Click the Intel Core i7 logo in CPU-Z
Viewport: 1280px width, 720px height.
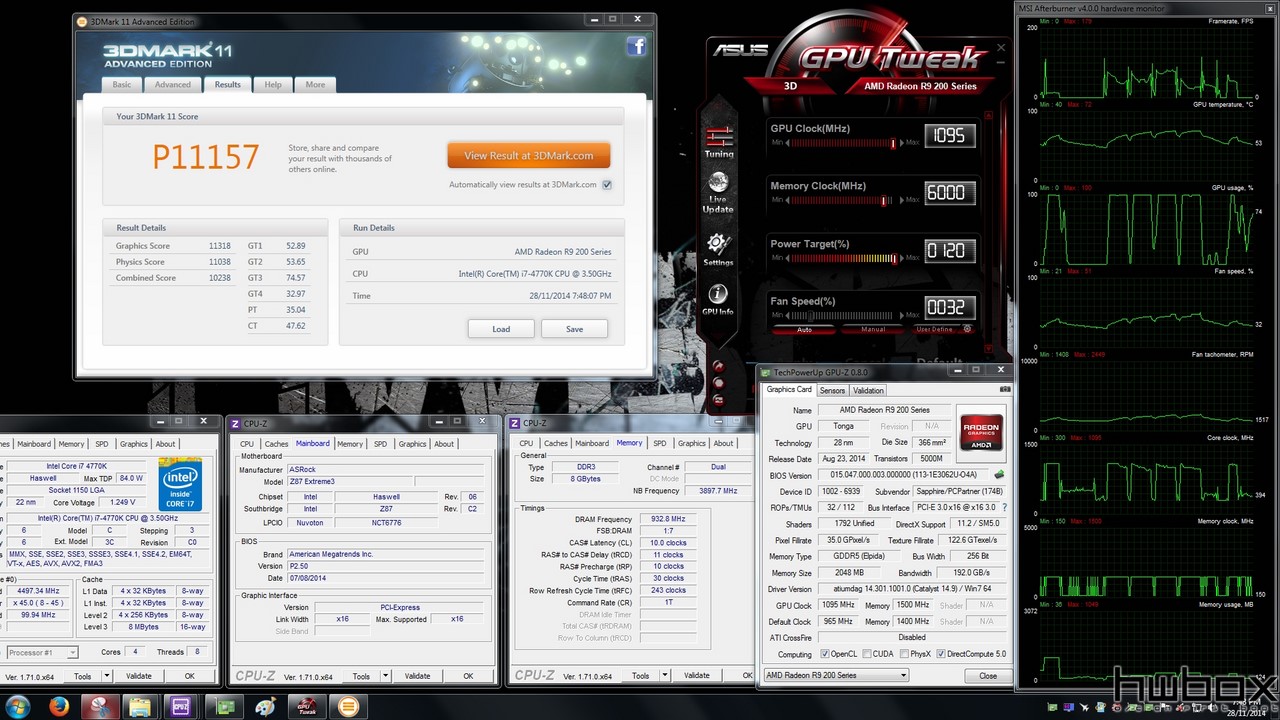coord(180,484)
